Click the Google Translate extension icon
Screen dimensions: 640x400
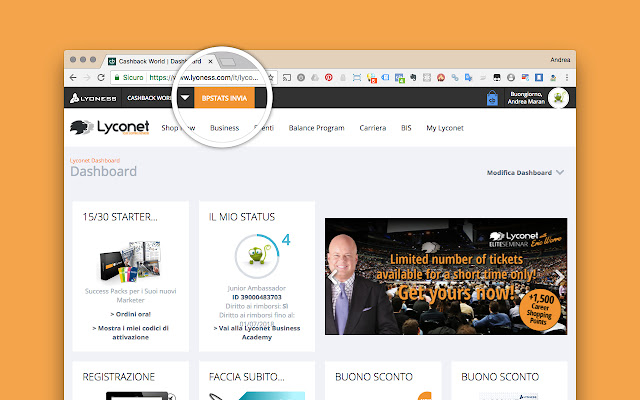click(469, 77)
